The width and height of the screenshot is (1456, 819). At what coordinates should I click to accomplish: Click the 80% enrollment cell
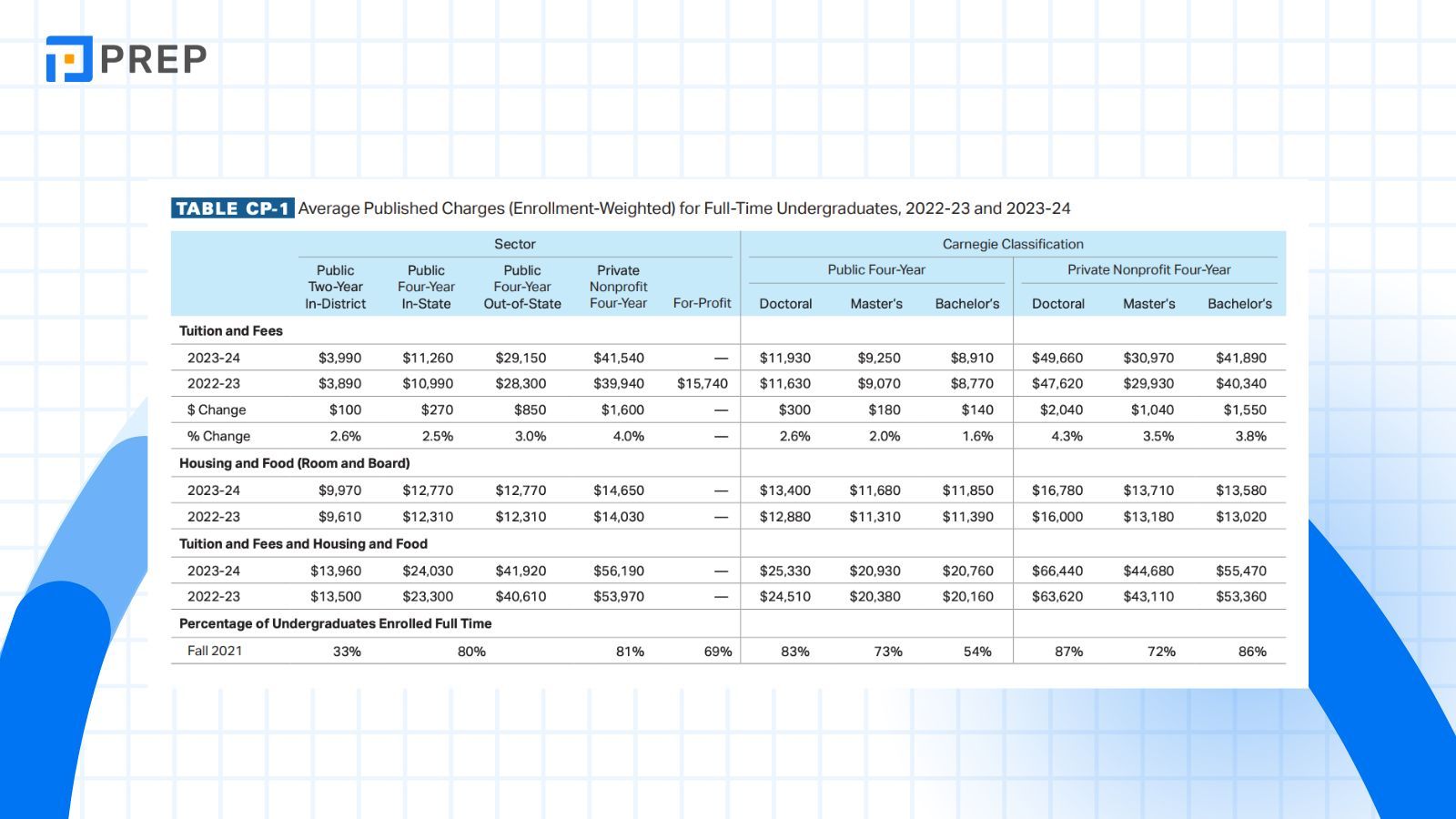(471, 652)
